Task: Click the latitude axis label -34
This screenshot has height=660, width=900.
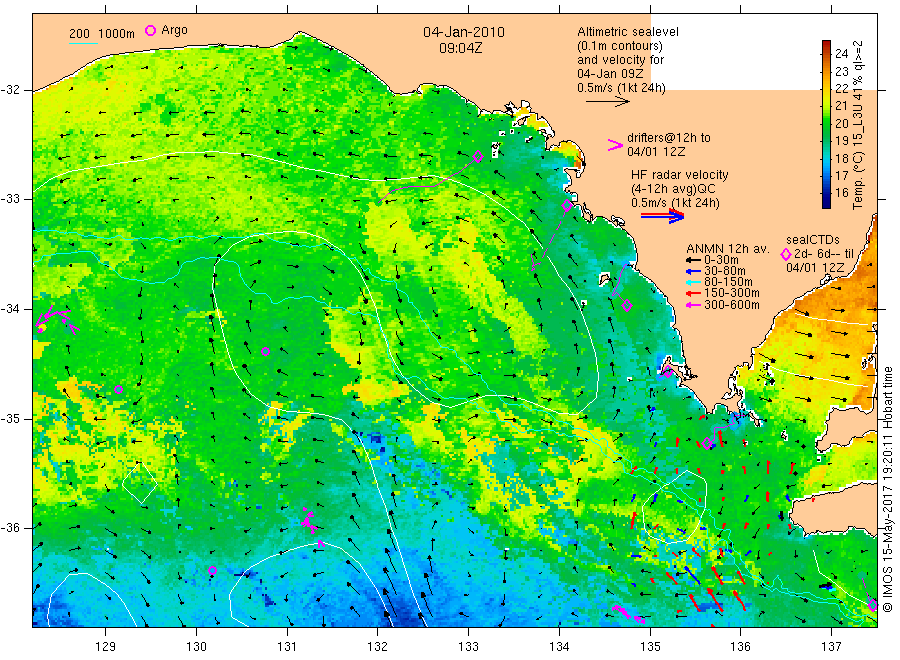Action: click(10, 309)
